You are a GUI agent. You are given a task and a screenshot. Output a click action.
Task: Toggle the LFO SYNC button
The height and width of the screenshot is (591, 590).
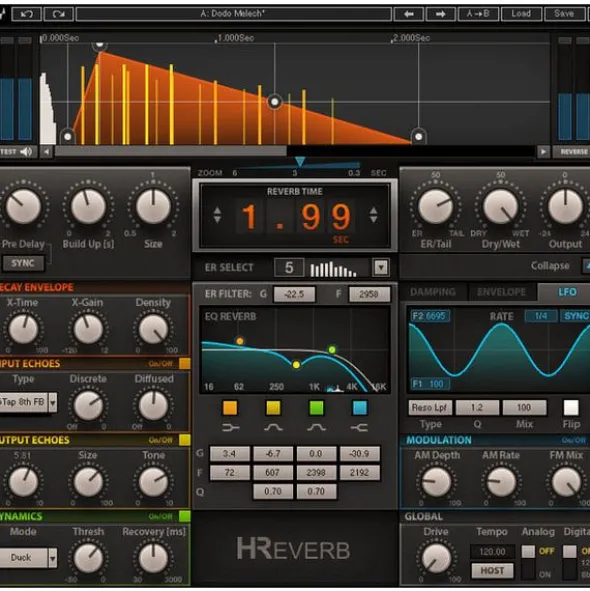click(x=576, y=316)
